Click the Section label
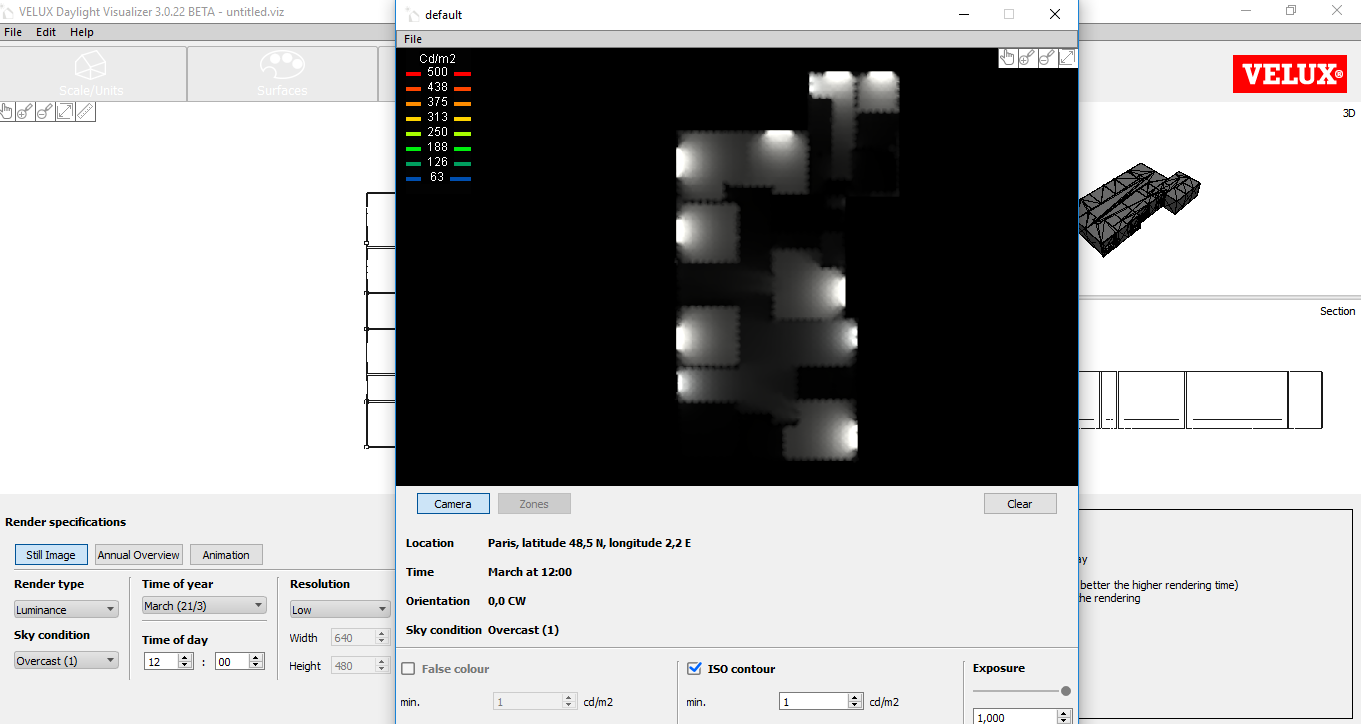The image size is (1361, 724). [1337, 311]
